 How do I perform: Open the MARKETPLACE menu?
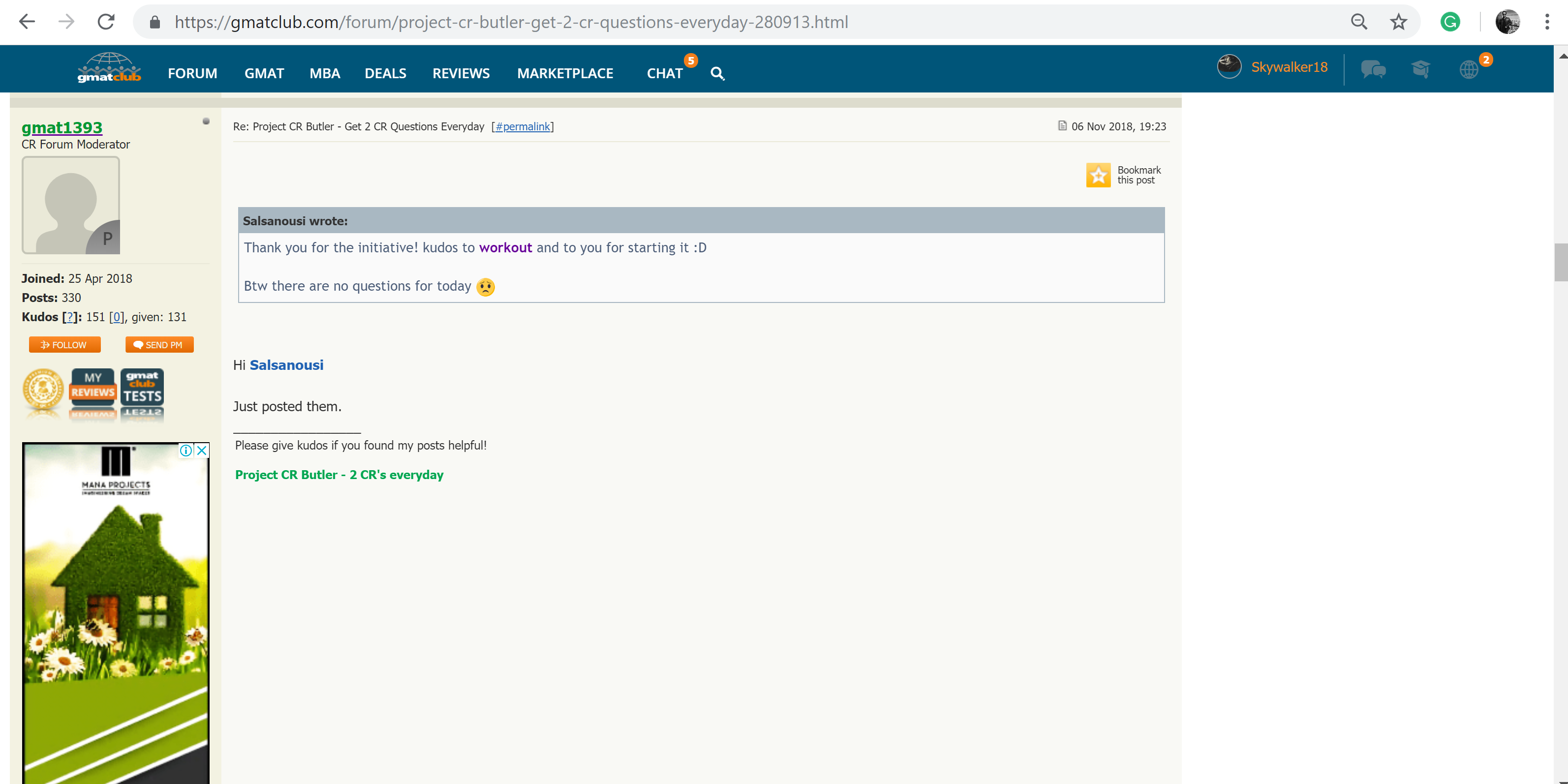pos(565,74)
